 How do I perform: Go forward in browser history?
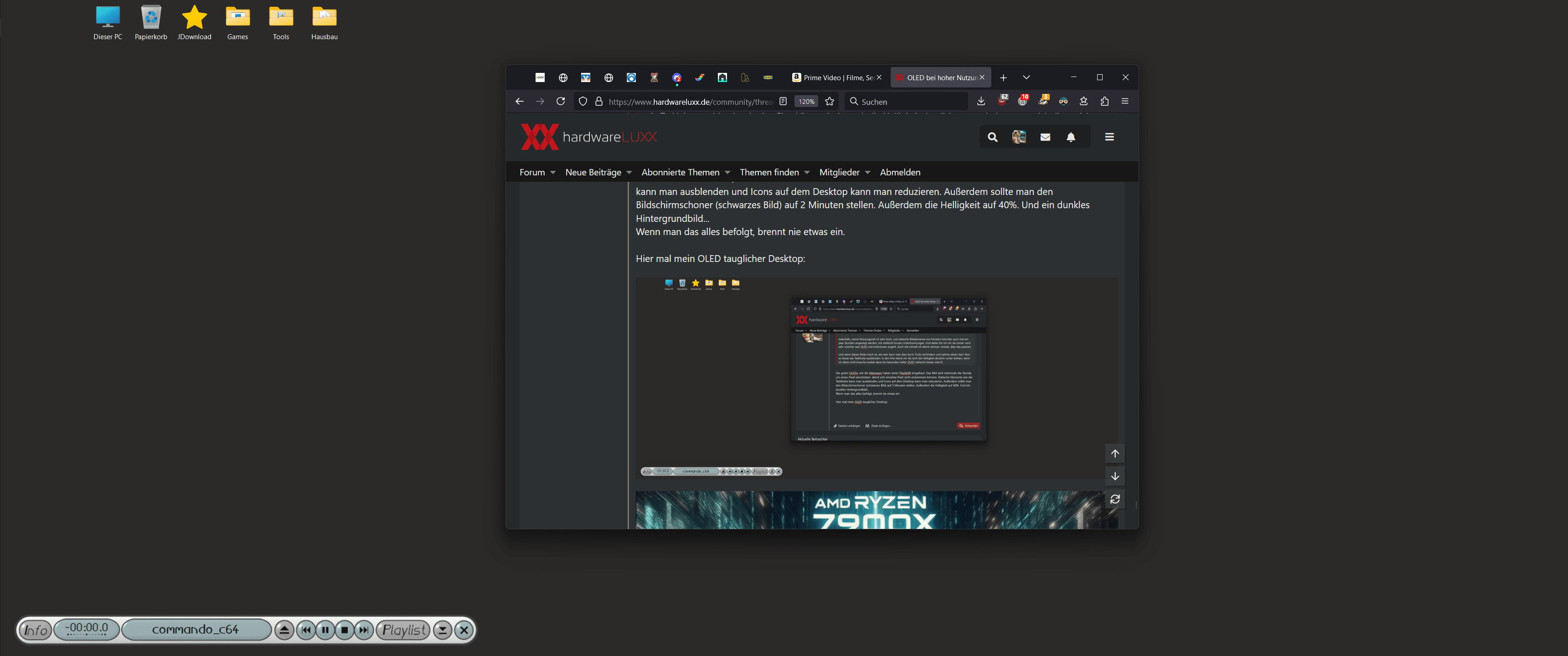(x=540, y=102)
